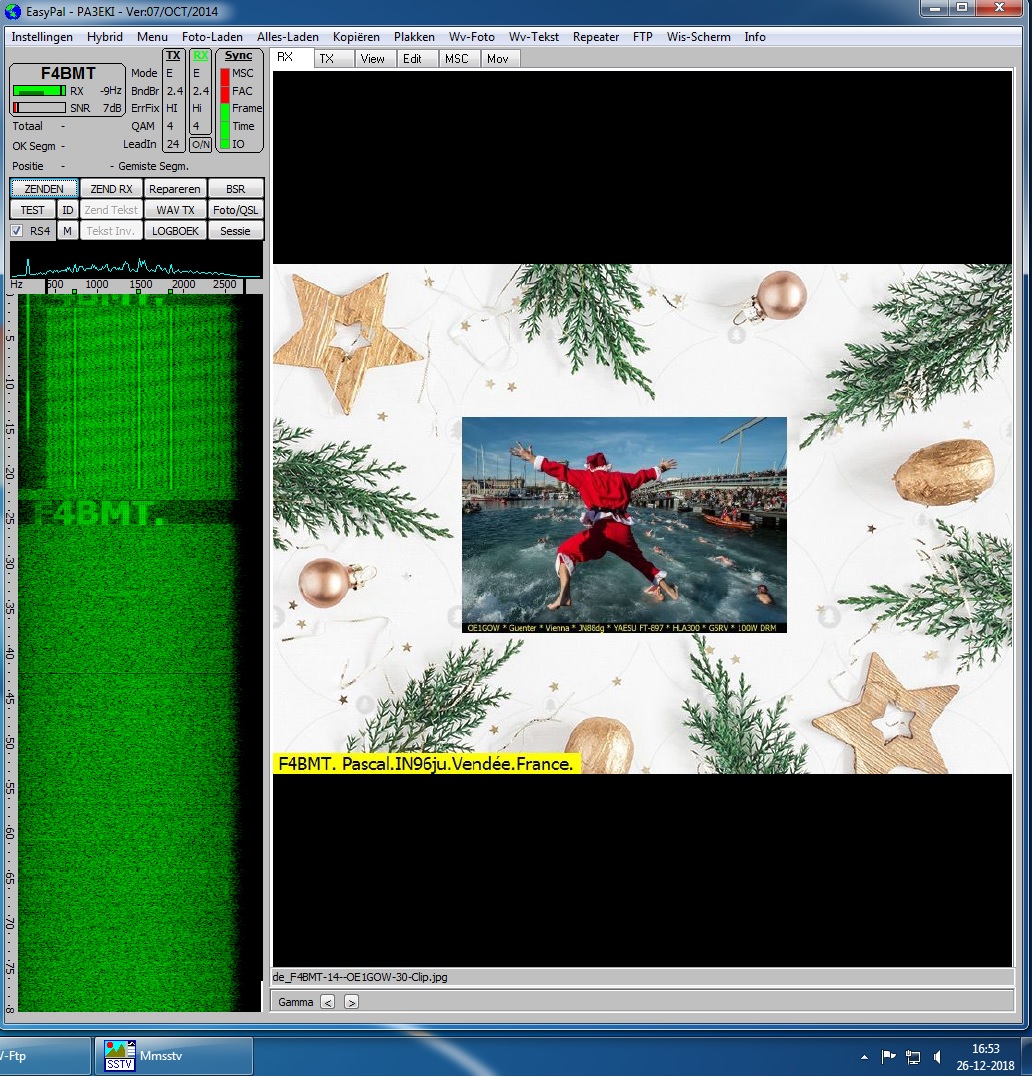1032x1080 pixels.
Task: Click the IO sync green indicator
Action: (225, 144)
